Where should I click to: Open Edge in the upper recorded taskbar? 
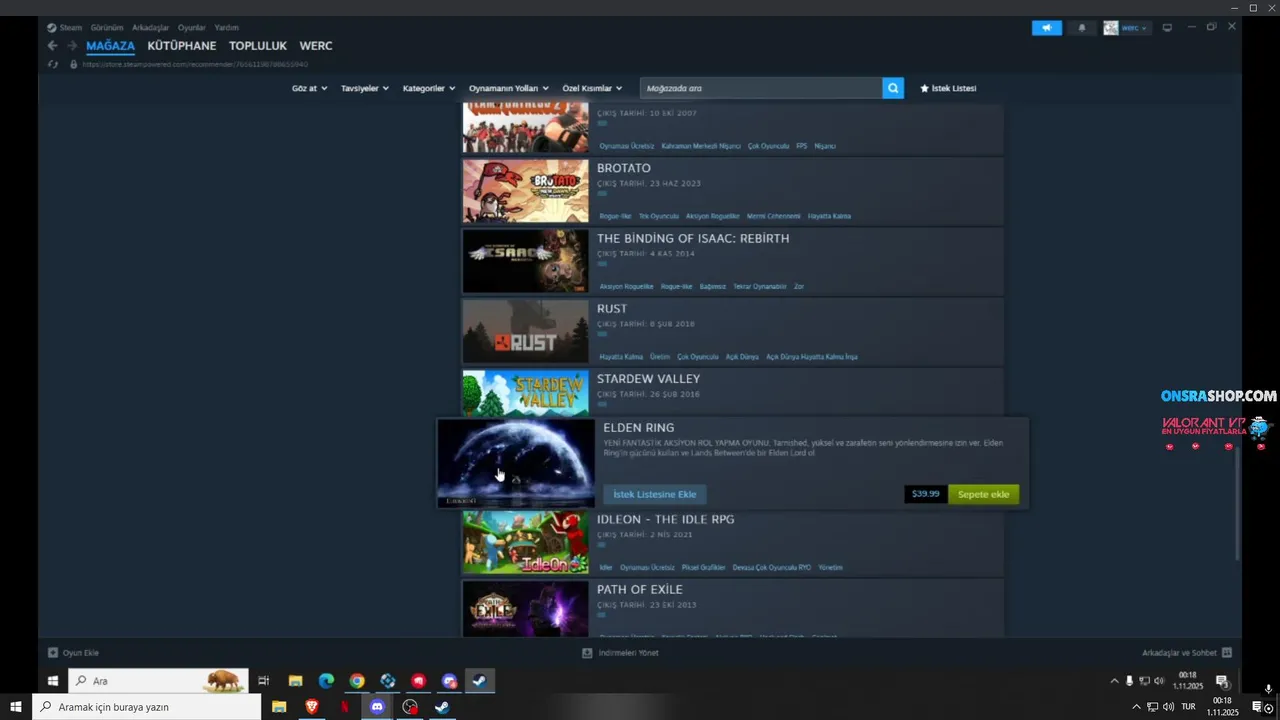[x=326, y=681]
